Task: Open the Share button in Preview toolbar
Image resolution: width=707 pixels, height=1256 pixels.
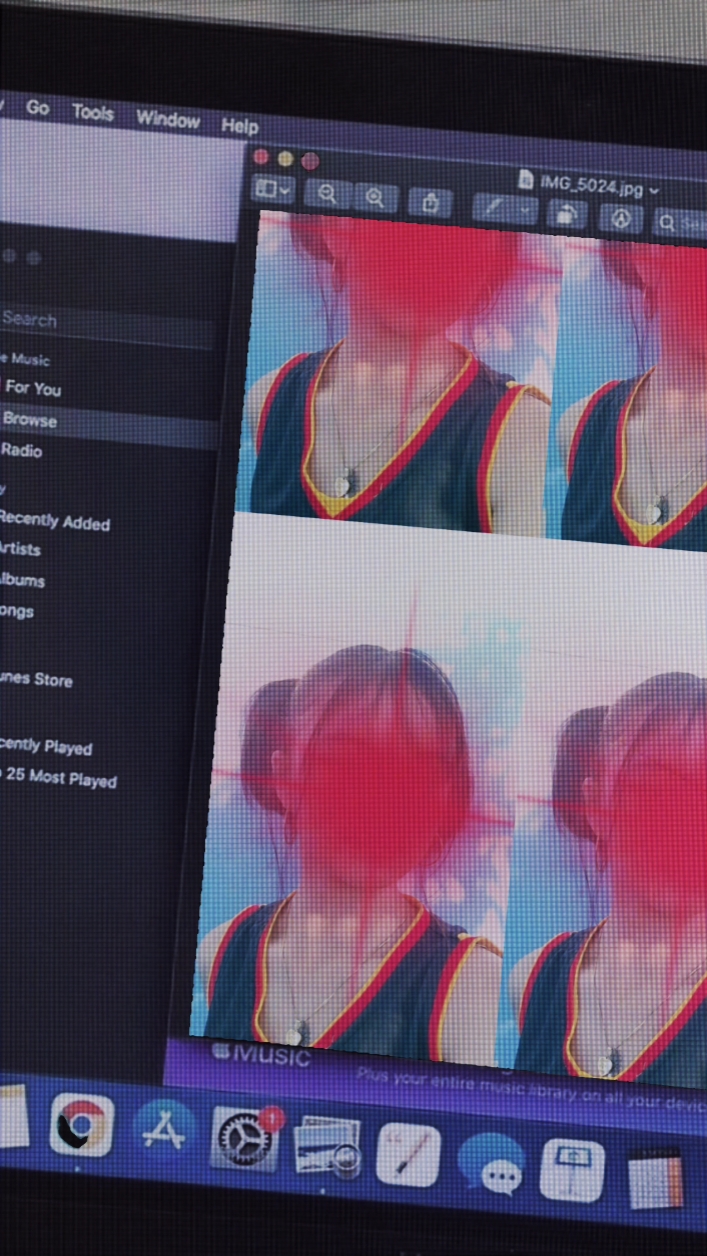Action: tap(430, 203)
